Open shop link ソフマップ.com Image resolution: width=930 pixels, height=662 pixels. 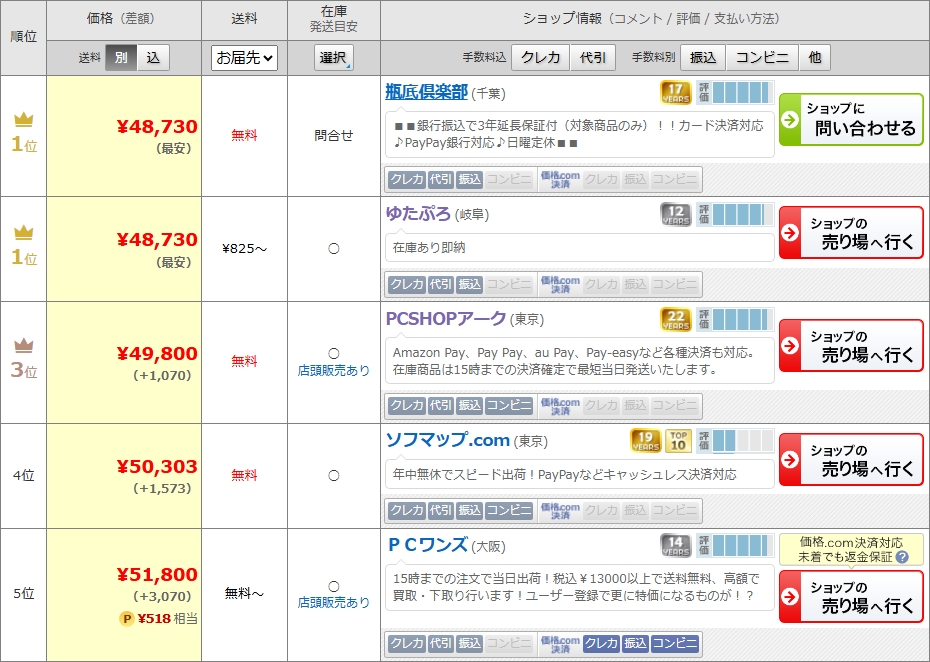(448, 440)
